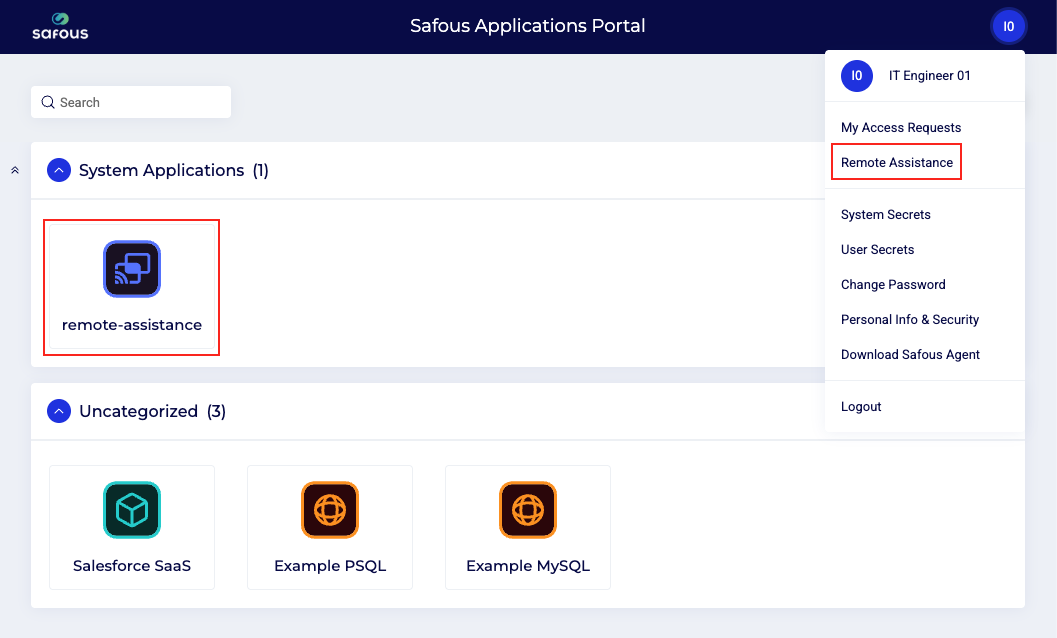Open the remote-assistance application icon
The height and width of the screenshot is (638, 1057).
coord(132,269)
